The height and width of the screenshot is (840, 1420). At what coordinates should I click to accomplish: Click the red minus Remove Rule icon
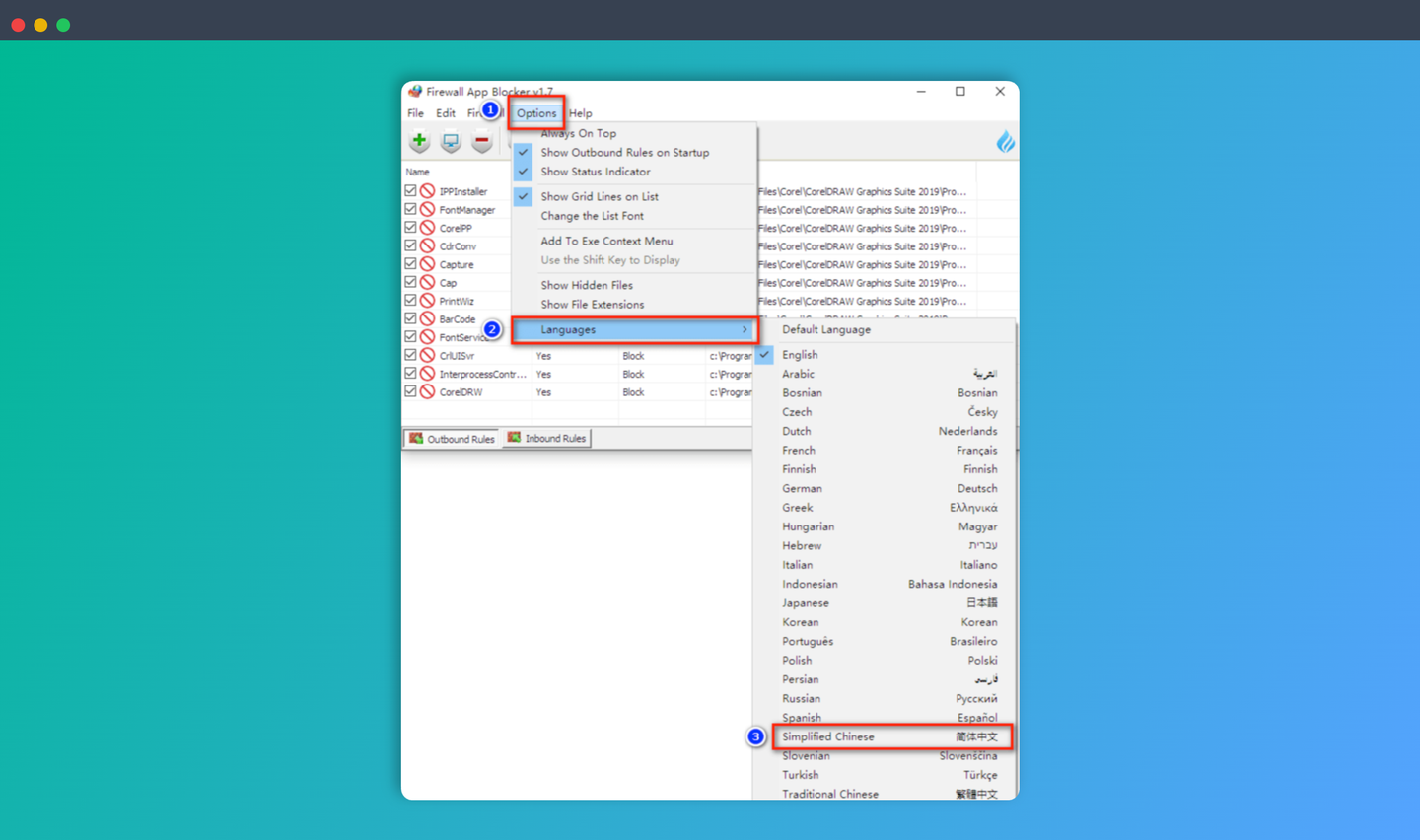[x=481, y=141]
